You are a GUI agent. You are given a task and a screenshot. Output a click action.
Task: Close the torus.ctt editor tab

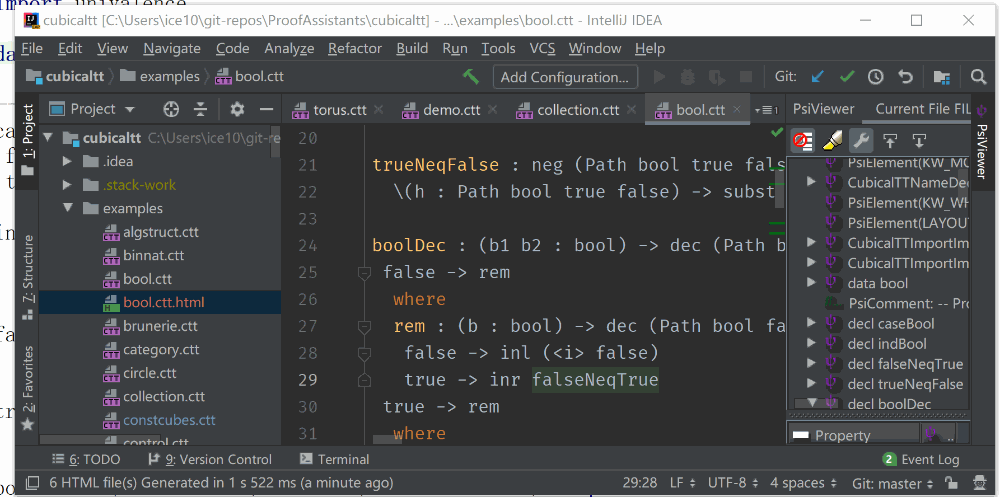pos(378,110)
